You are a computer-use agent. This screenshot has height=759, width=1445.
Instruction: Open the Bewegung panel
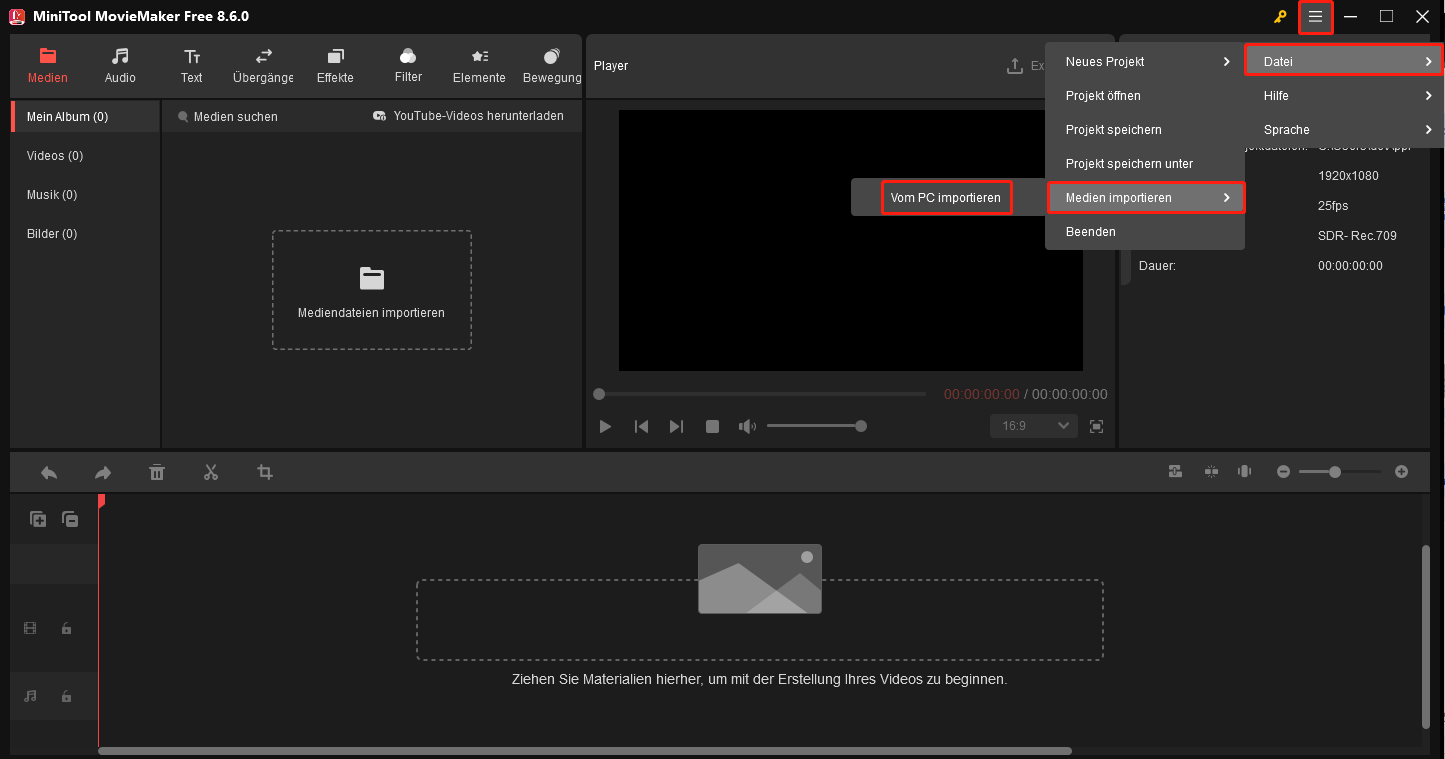[x=551, y=65]
